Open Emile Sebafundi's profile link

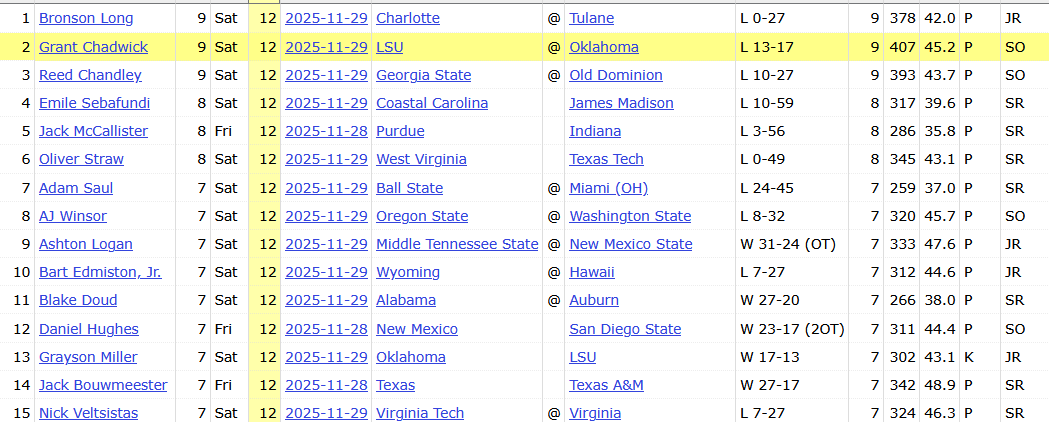tap(93, 103)
